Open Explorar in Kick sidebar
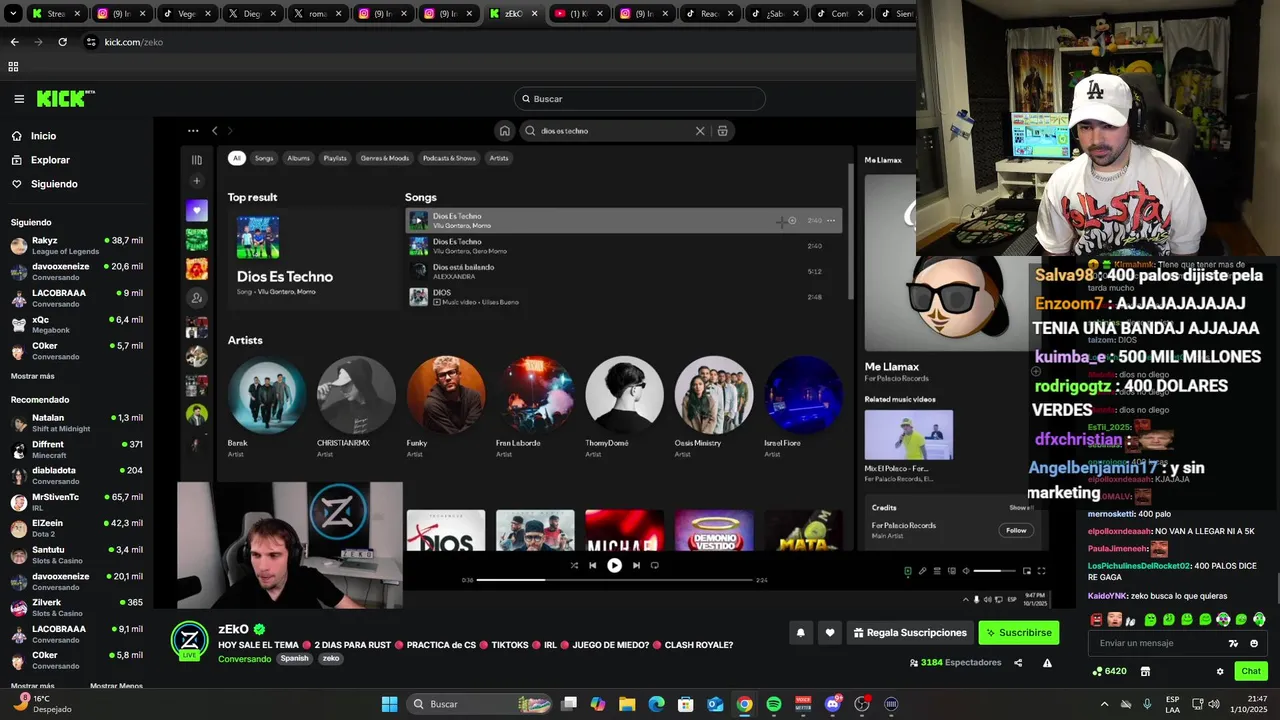The image size is (1280, 720). click(x=50, y=160)
